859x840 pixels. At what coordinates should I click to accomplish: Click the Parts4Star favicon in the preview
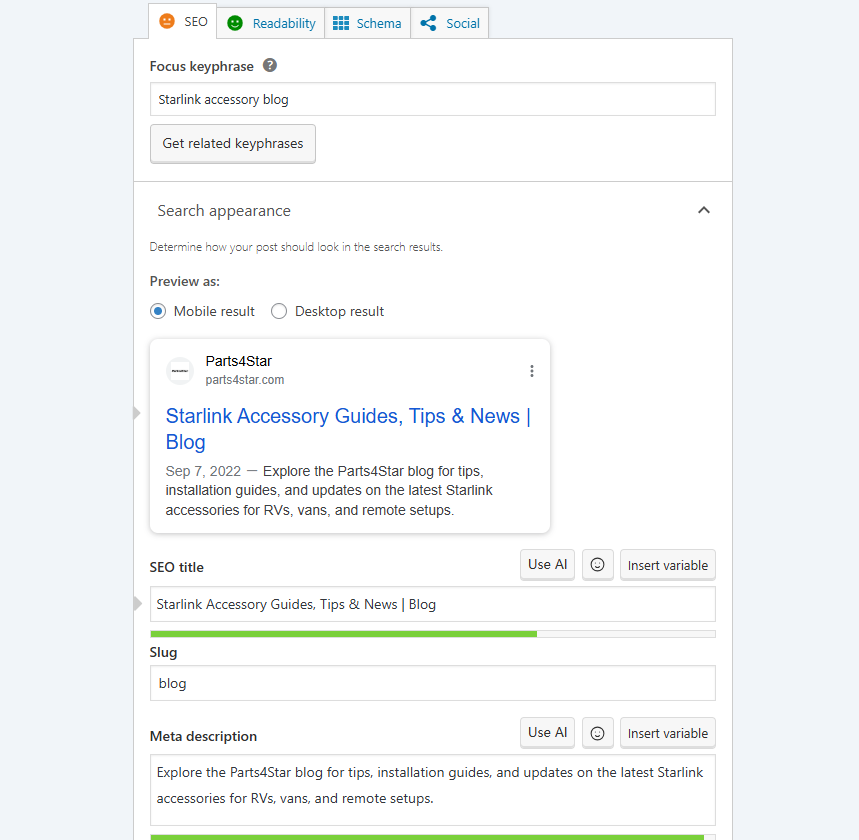pyautogui.click(x=179, y=371)
